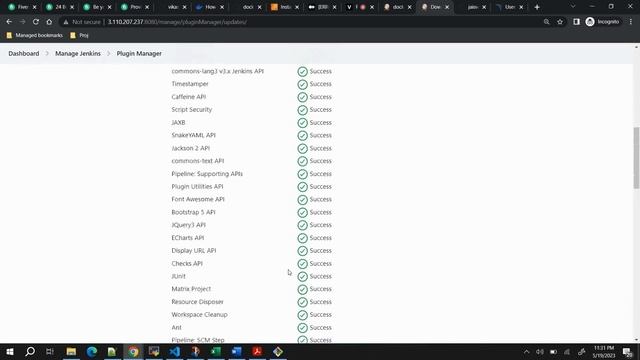Click the Display URL API row text

[x=194, y=250]
